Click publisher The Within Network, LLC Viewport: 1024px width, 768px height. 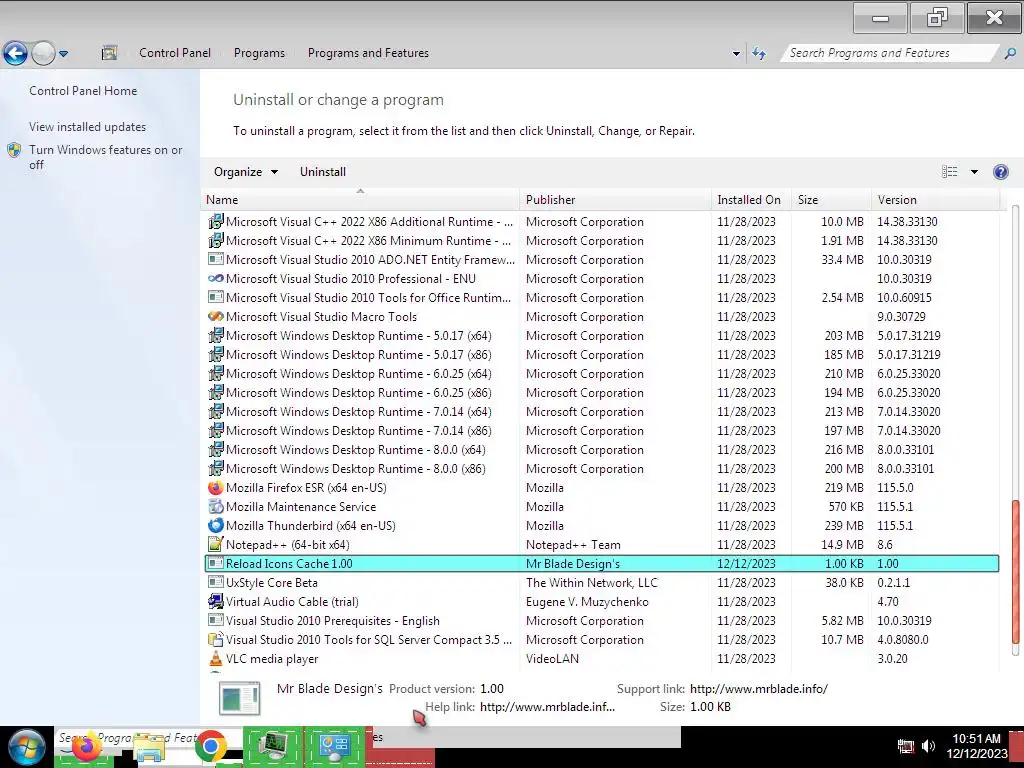592,583
